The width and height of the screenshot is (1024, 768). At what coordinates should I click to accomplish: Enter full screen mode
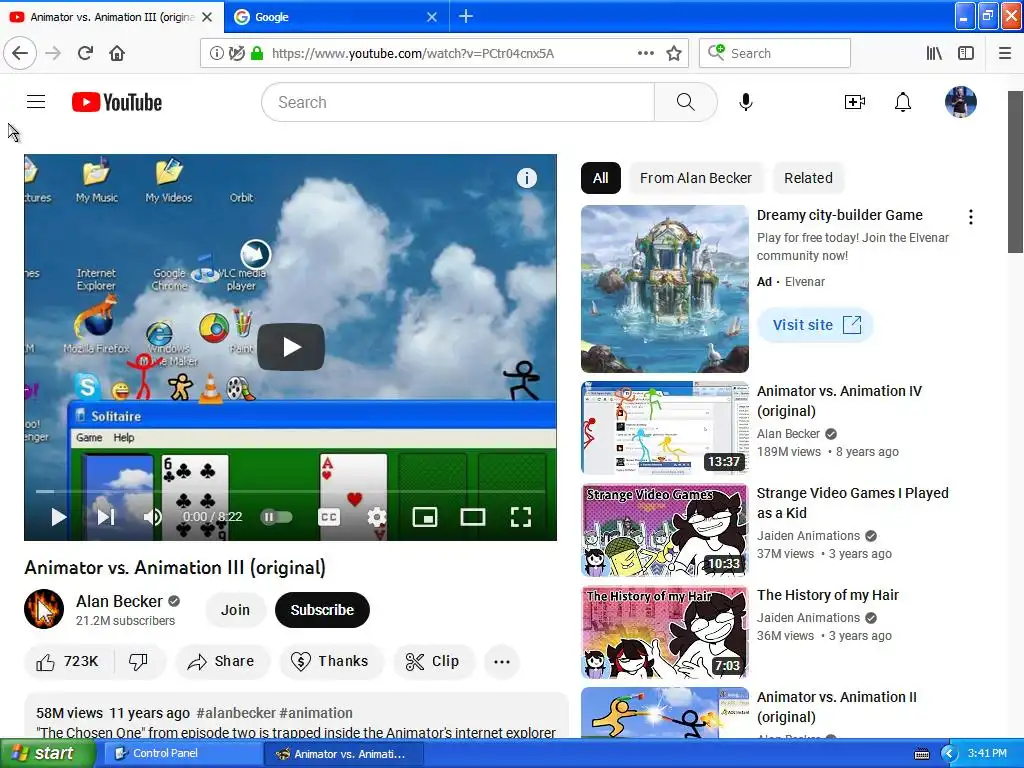[x=520, y=517]
